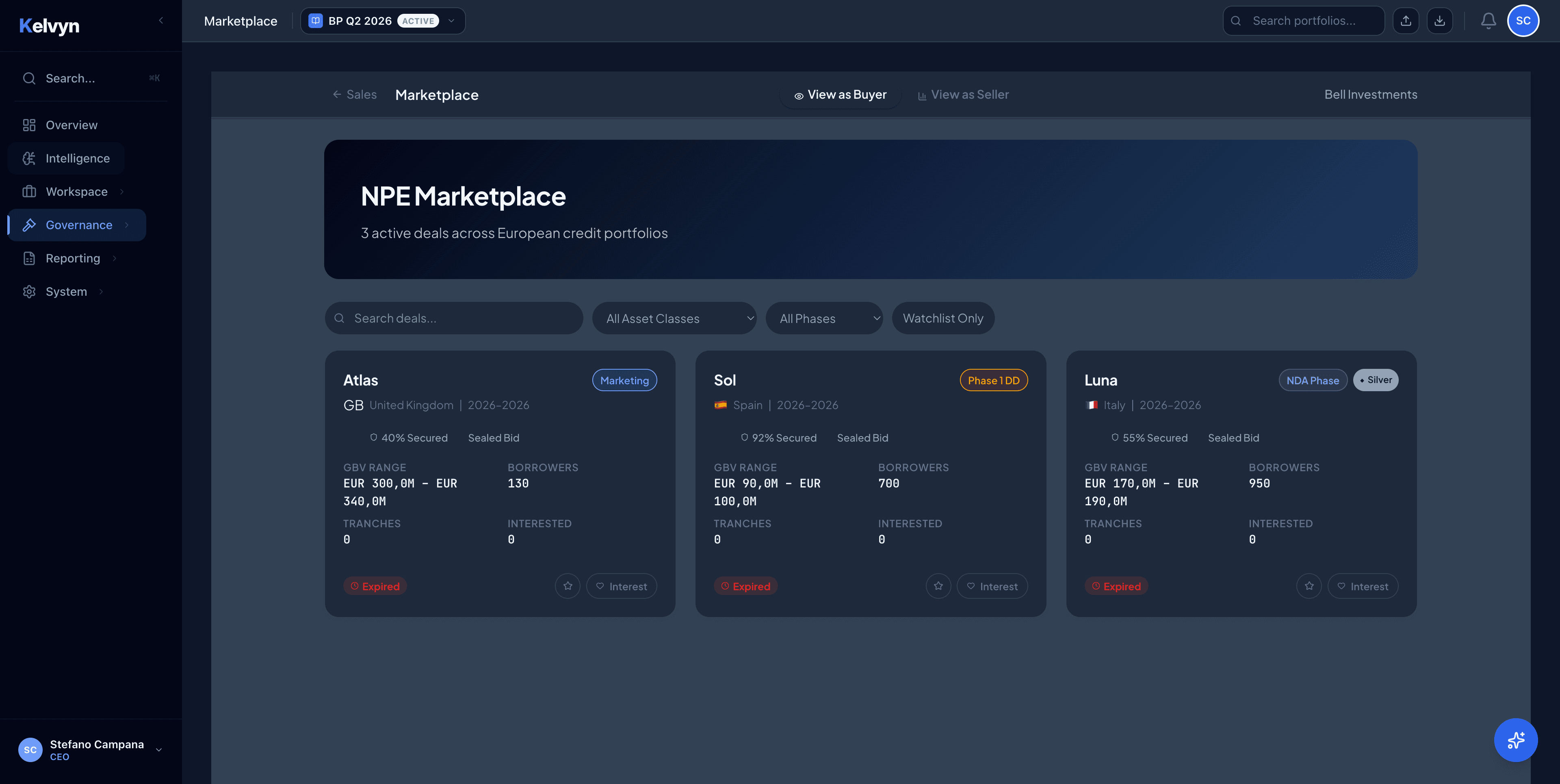
Task: Star the Sol deal for watchlist
Action: pos(938,585)
